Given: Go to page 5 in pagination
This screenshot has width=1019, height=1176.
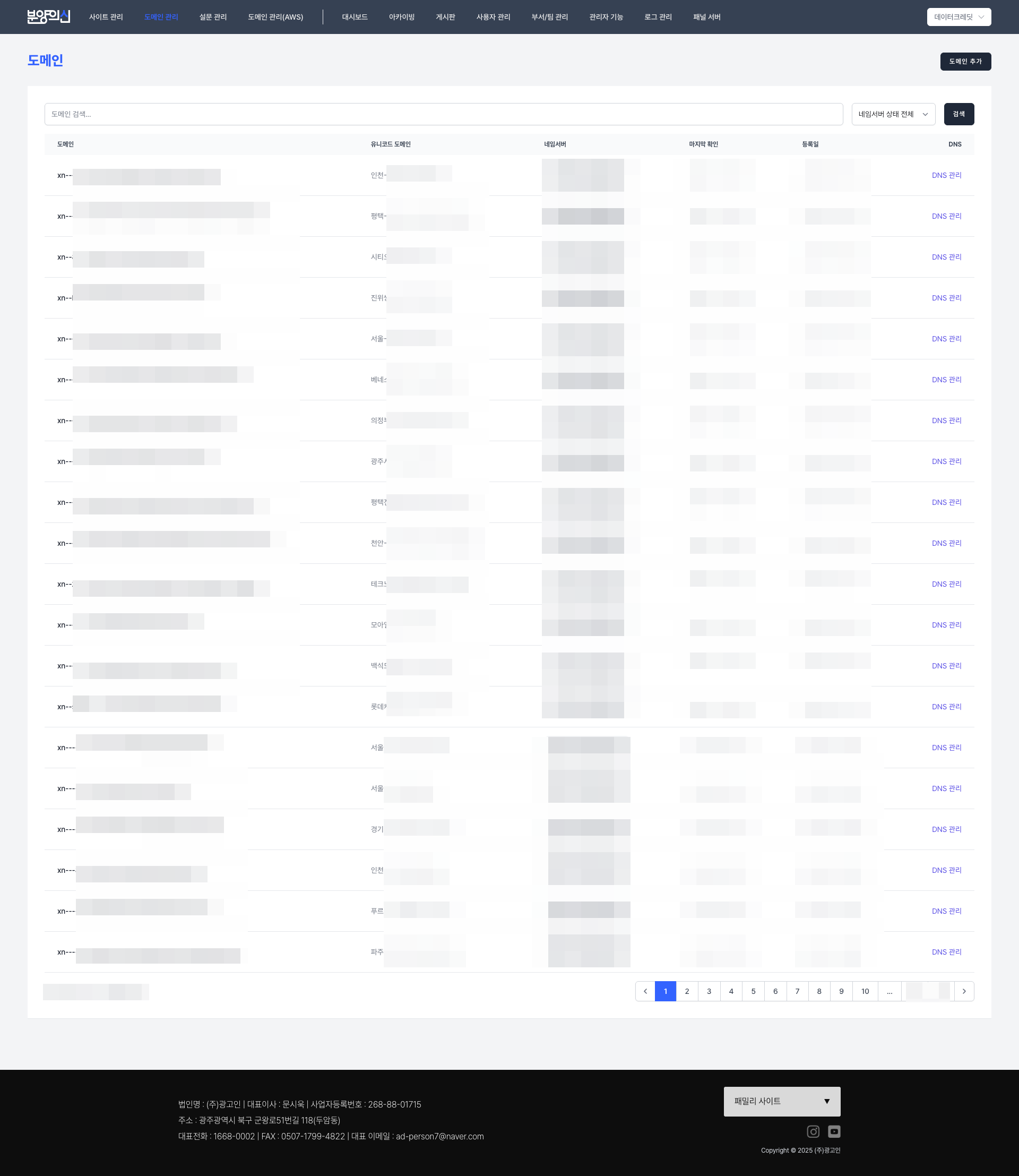Looking at the screenshot, I should pos(753,991).
